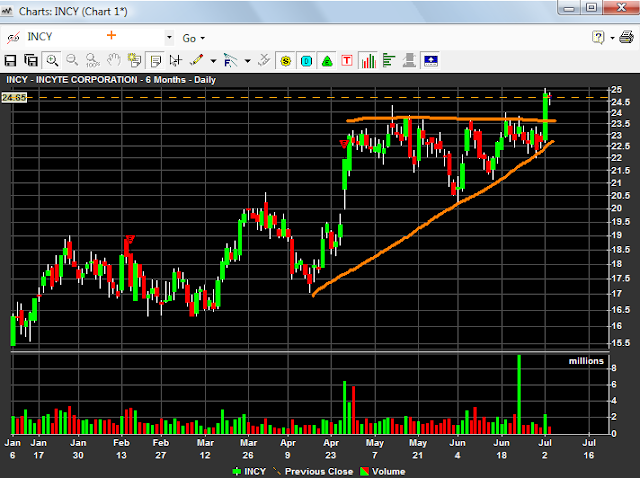The height and width of the screenshot is (478, 640).
Task: Click the eraser clear-drawings icon
Action: click(264, 60)
